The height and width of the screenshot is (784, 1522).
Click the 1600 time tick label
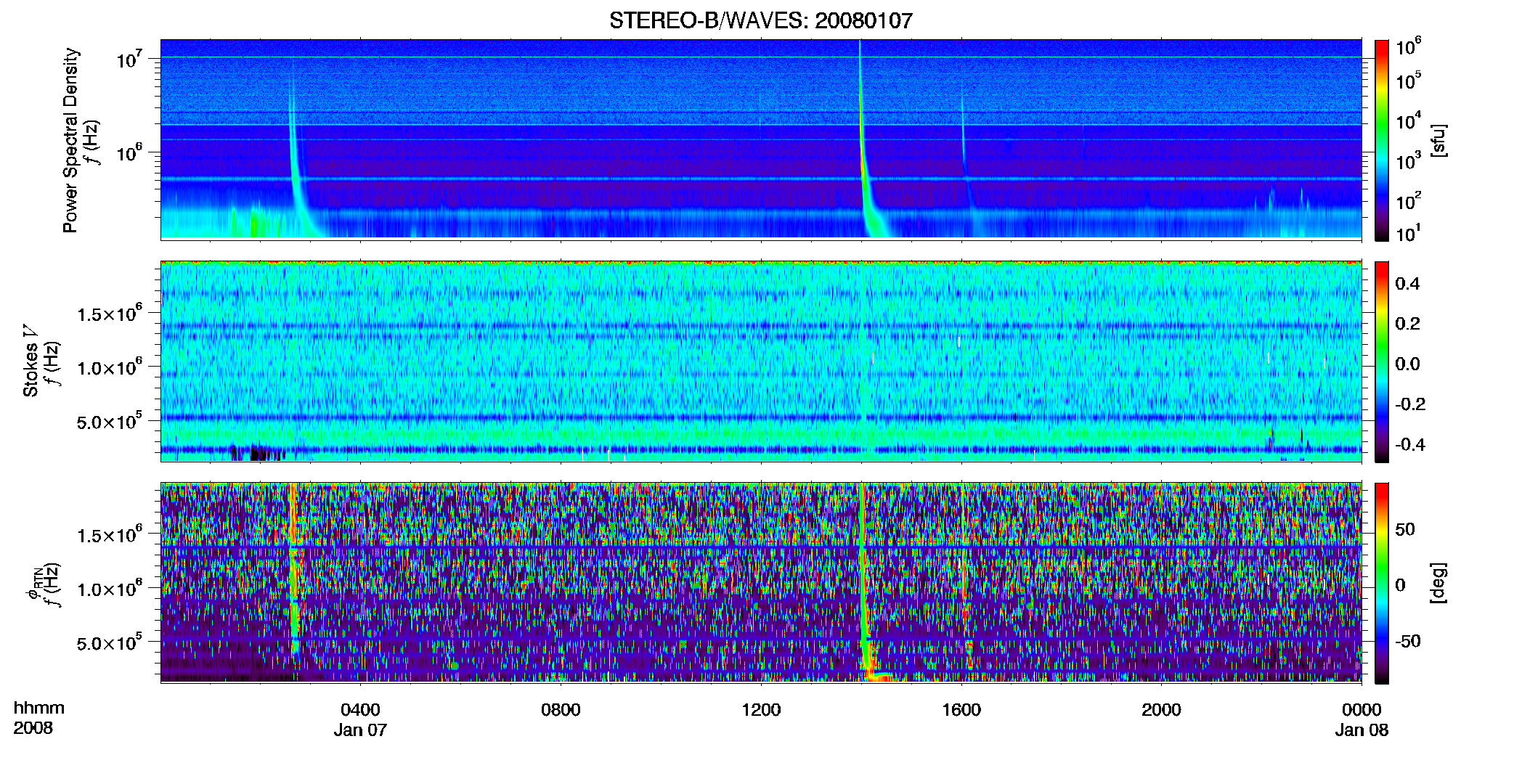coord(961,709)
